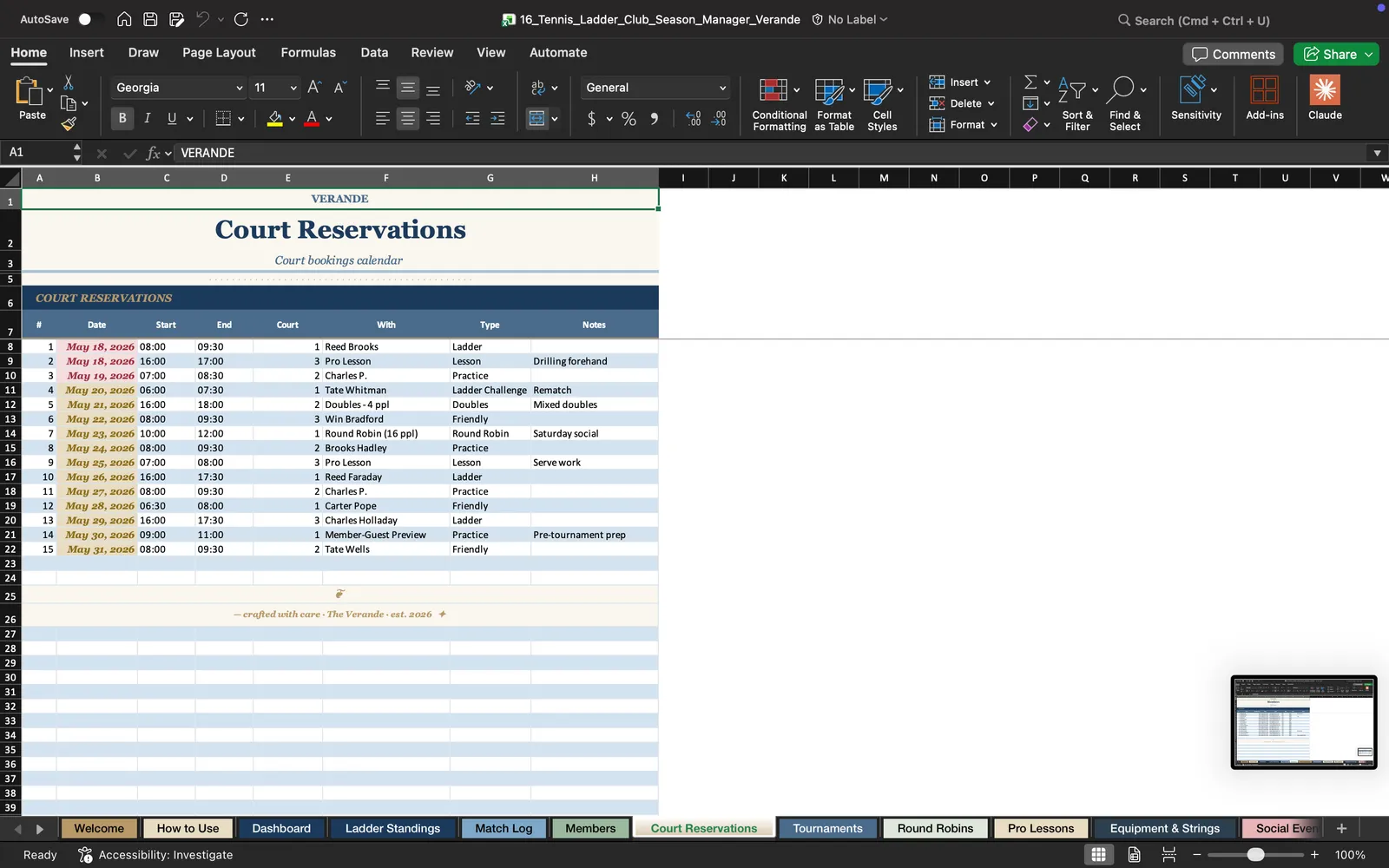Apply Percent Style format

click(629, 118)
